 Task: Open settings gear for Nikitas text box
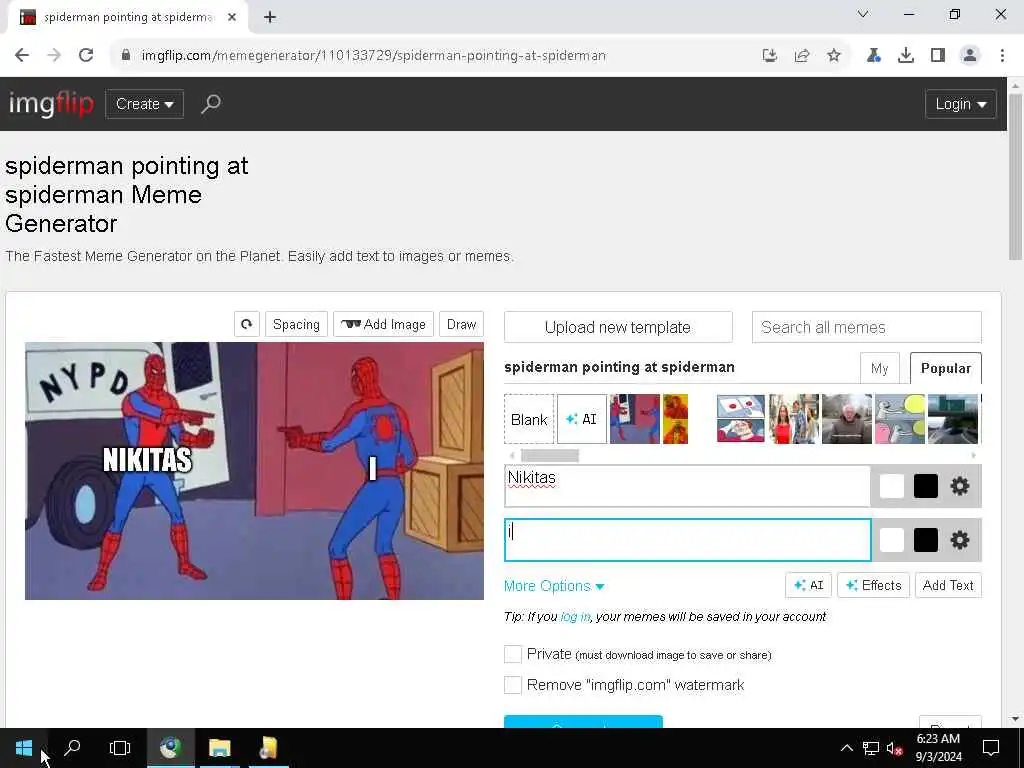[x=959, y=486]
